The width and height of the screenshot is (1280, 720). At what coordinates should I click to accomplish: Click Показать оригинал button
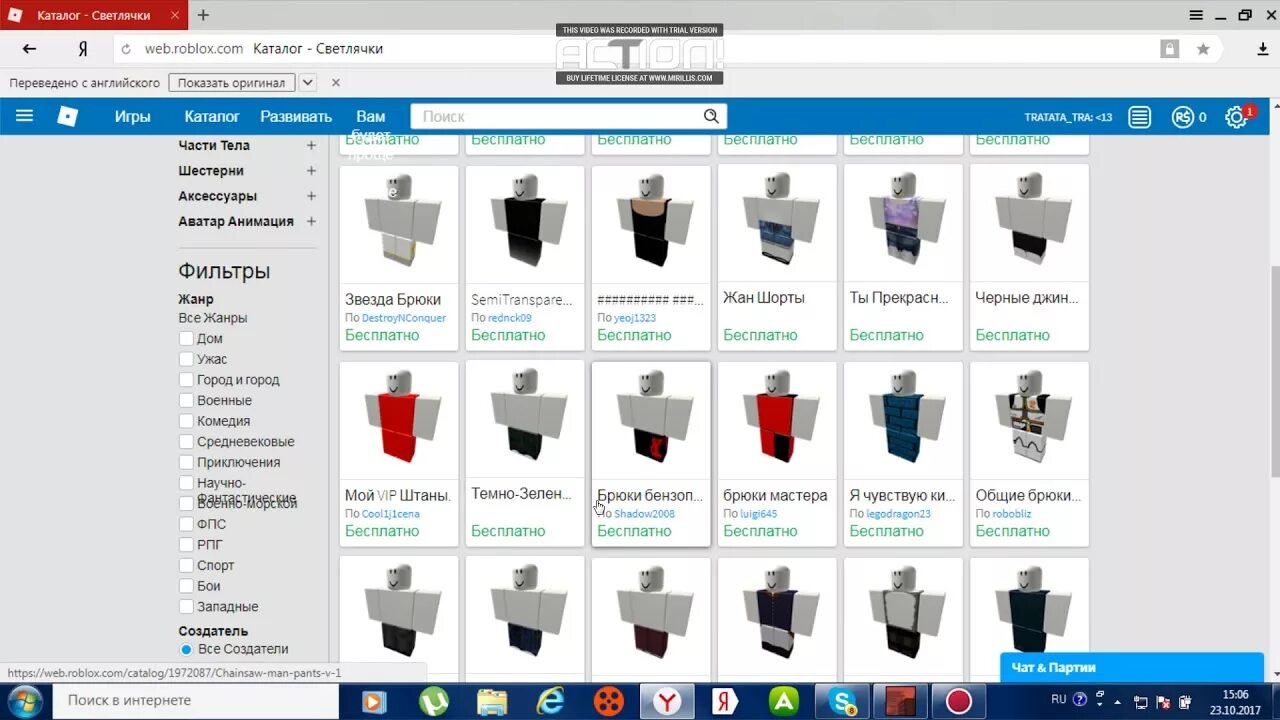(x=232, y=83)
